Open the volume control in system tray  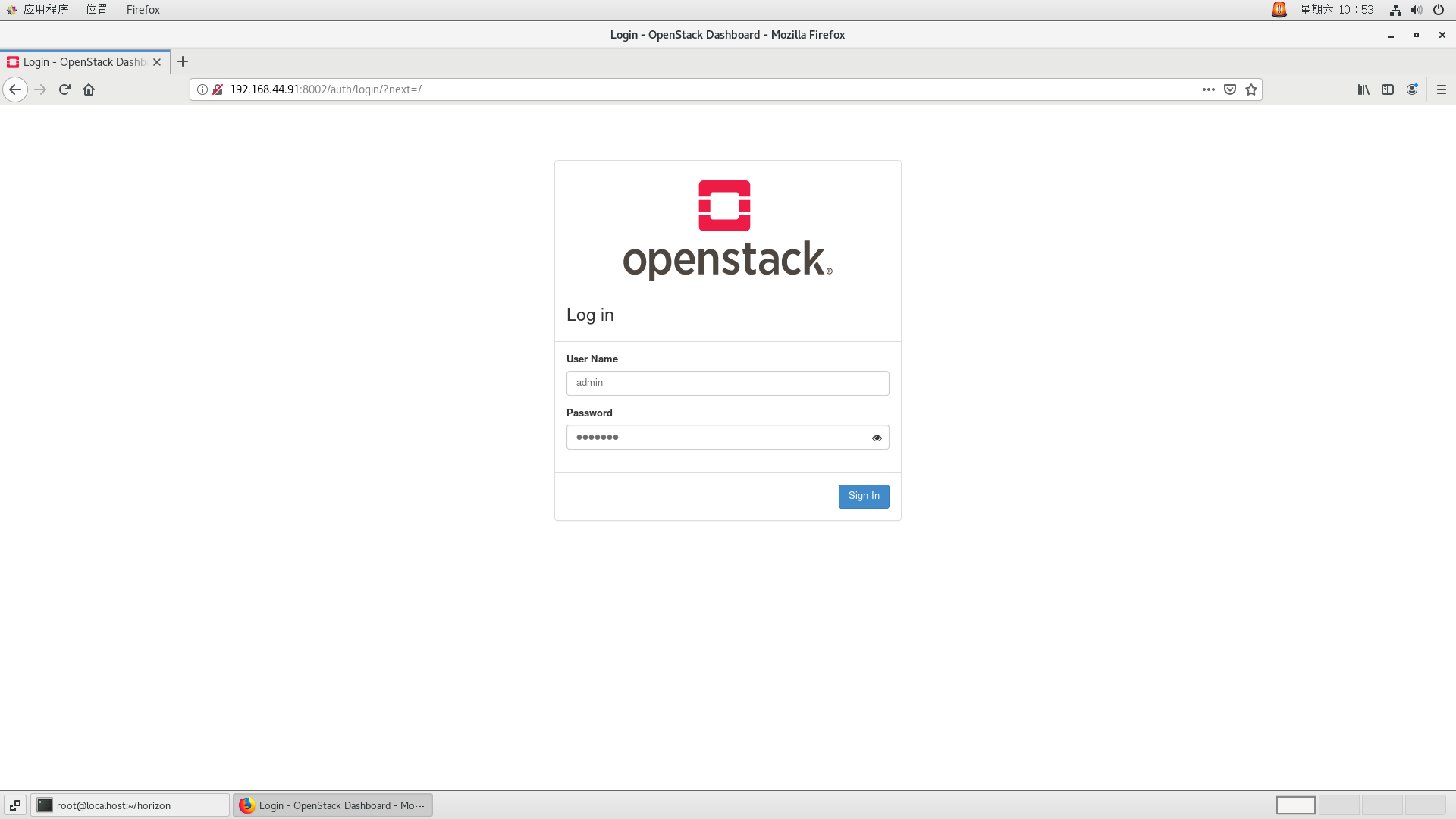[x=1416, y=10]
